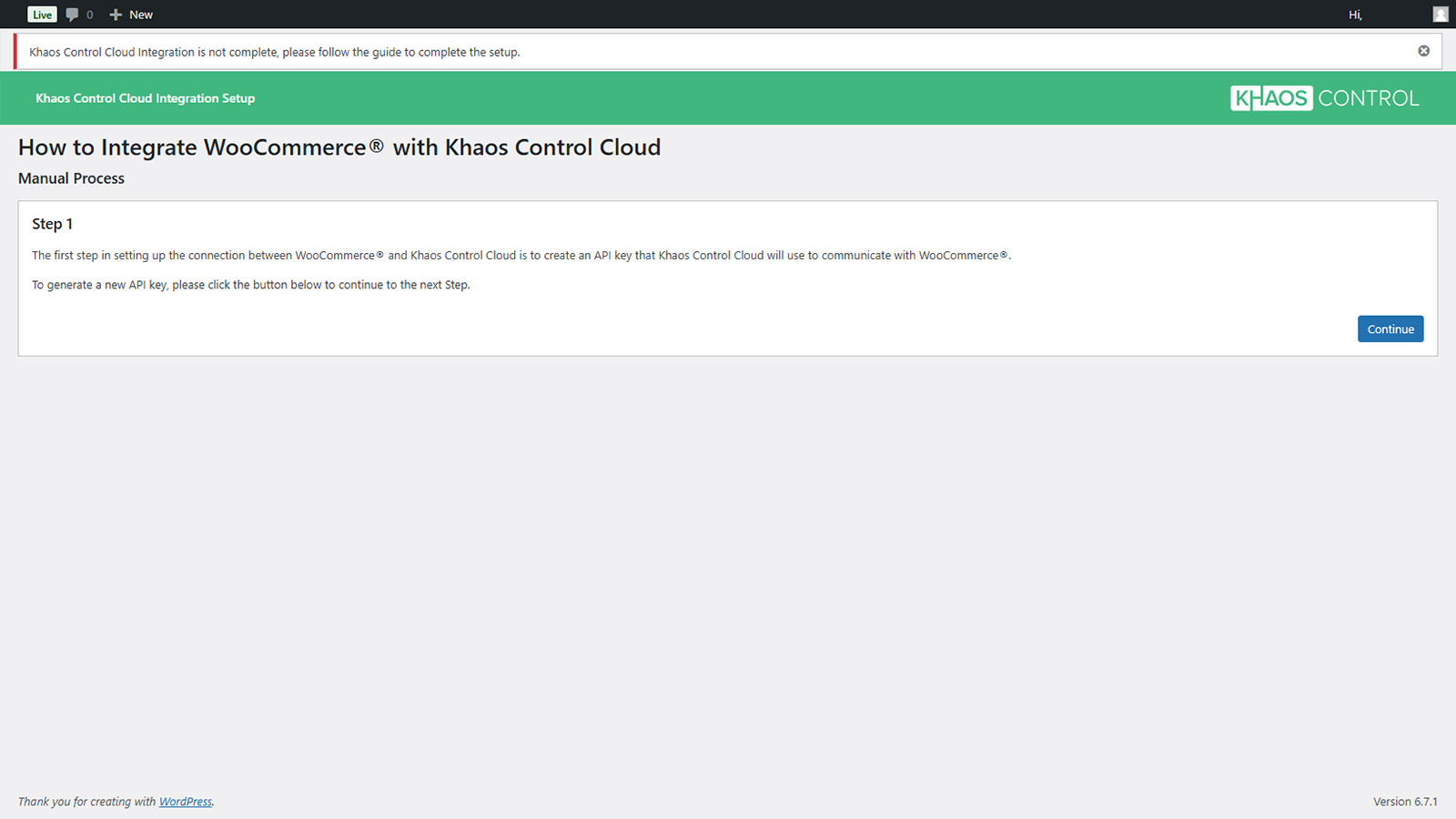Click the integration not complete notice text
The width and height of the screenshot is (1456, 819).
[275, 52]
